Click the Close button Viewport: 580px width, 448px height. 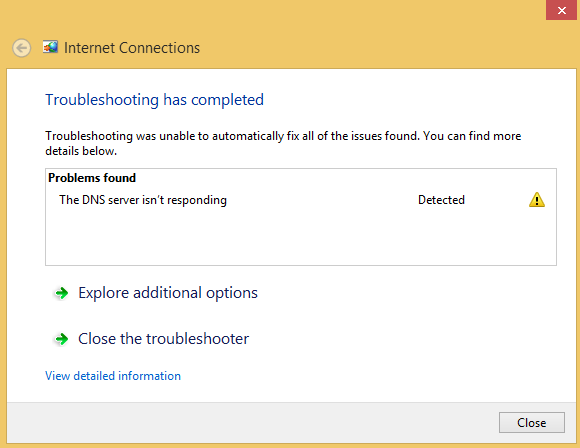click(x=532, y=422)
